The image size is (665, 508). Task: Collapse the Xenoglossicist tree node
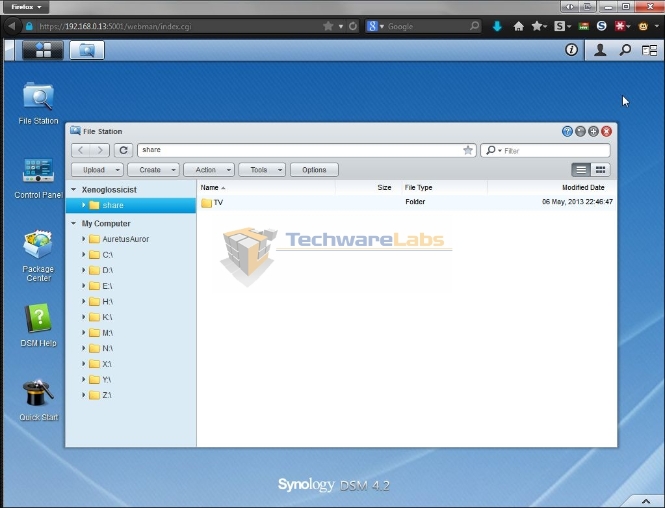73,190
